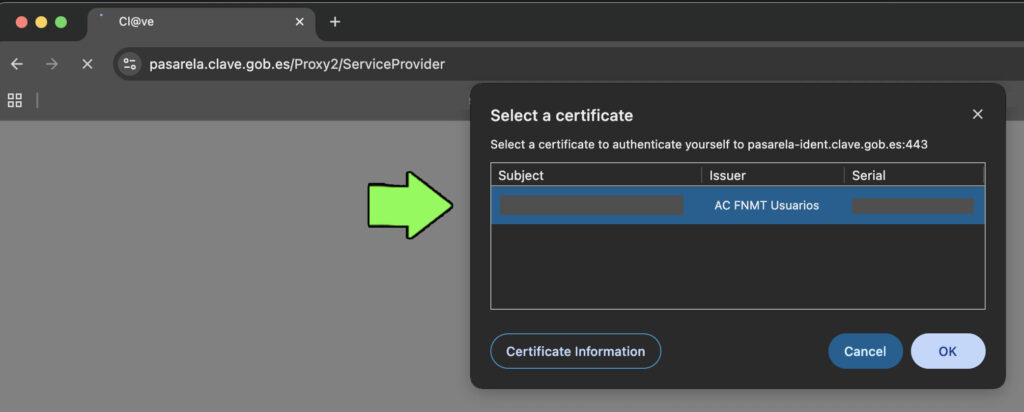Sort certificates by Serial column
Screen dimensions: 1024x412
click(910, 175)
